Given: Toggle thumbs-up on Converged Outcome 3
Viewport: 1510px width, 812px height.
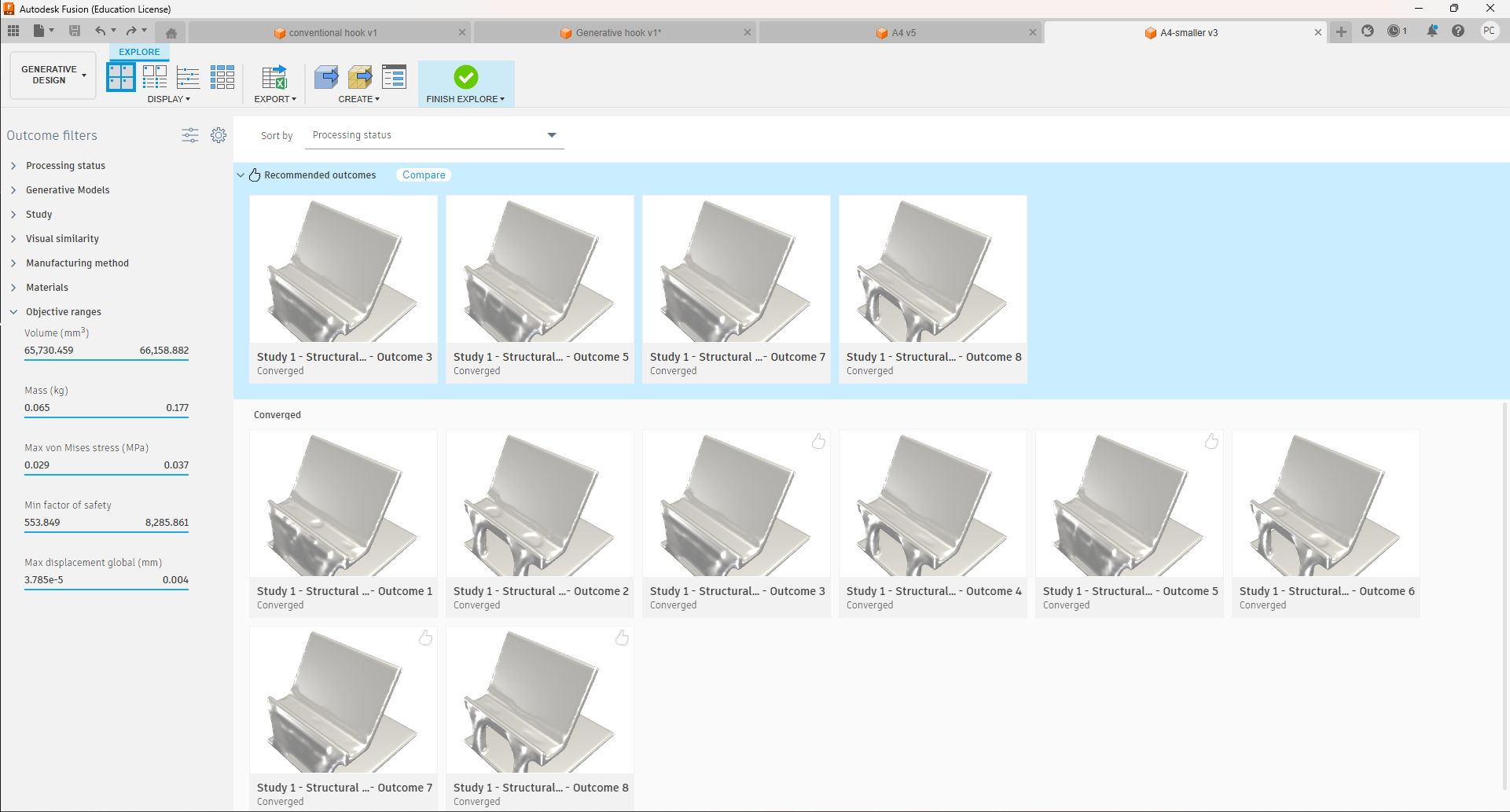Looking at the screenshot, I should (818, 441).
